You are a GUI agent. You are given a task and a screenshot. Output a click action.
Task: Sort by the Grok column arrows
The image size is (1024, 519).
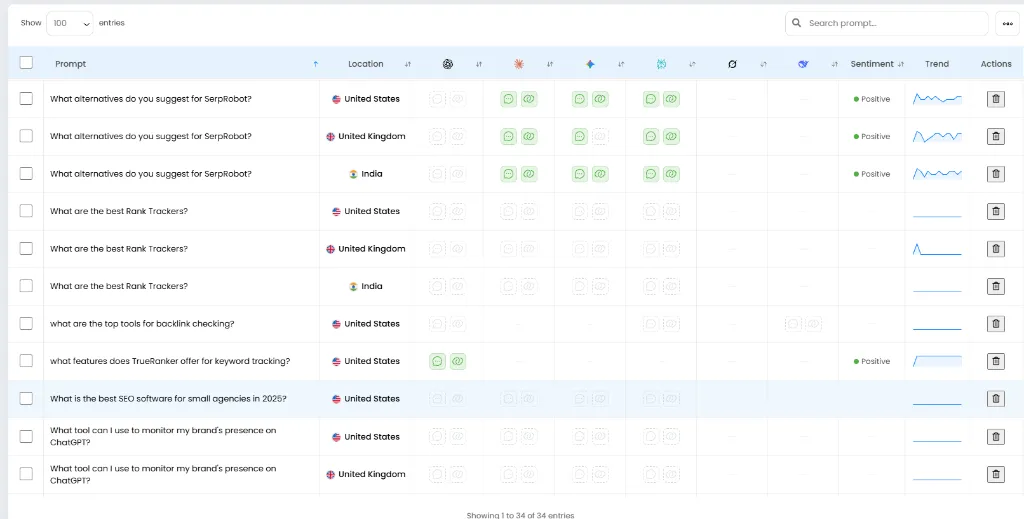[763, 64]
